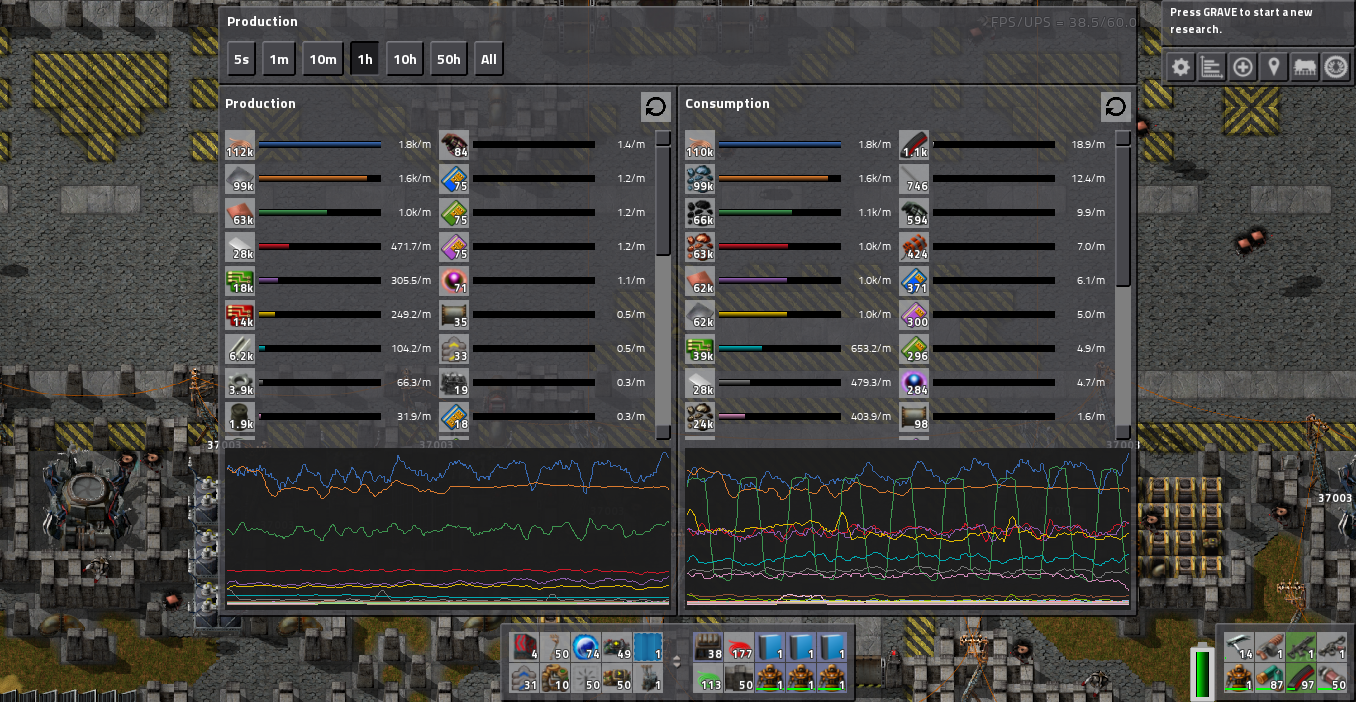Show All-time production statistics
The image size is (1356, 702).
pyautogui.click(x=488, y=59)
